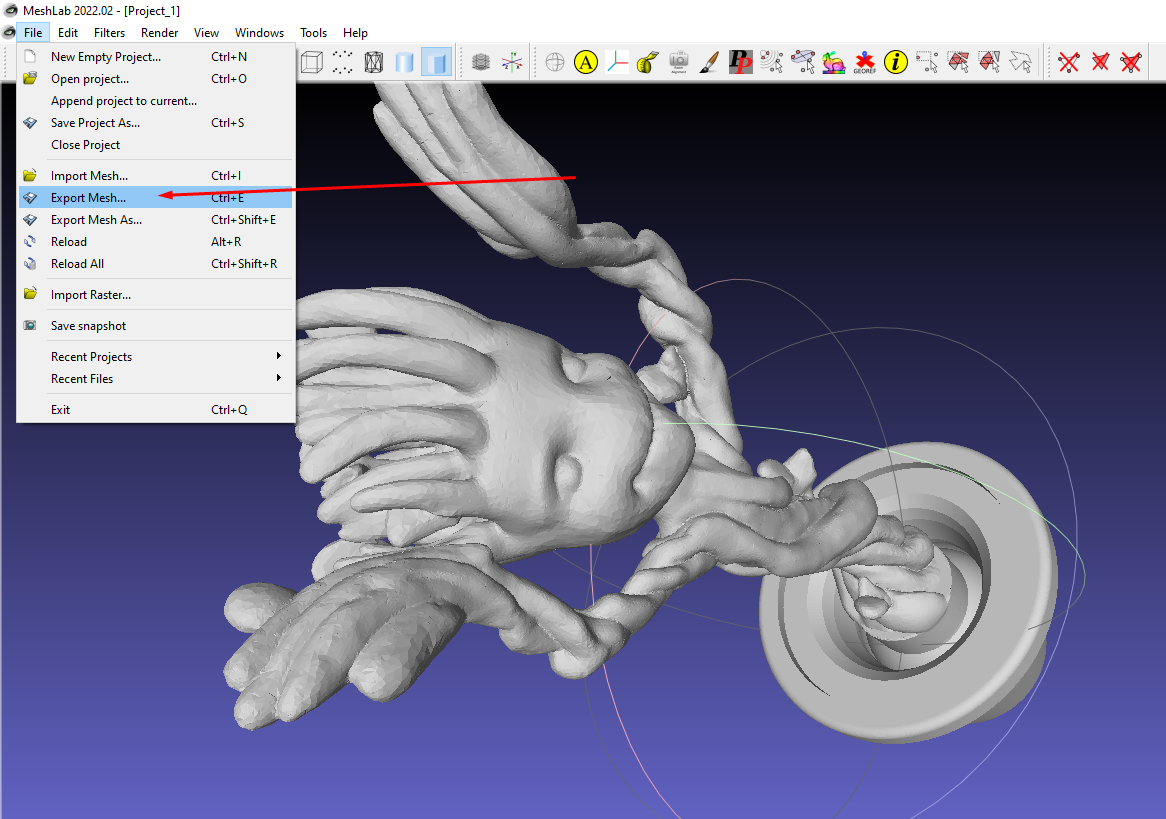Choose New Empty Project from File menu

155,57
